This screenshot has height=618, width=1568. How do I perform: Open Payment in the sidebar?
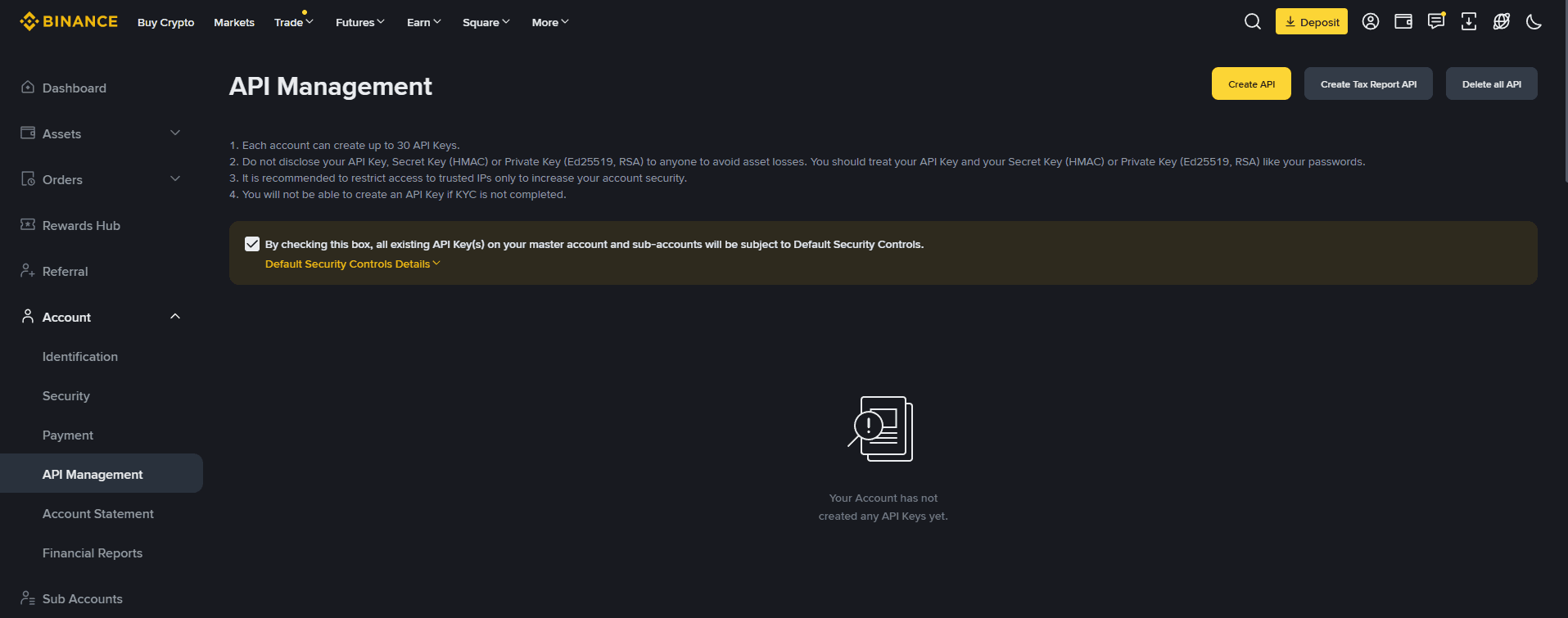coord(68,435)
